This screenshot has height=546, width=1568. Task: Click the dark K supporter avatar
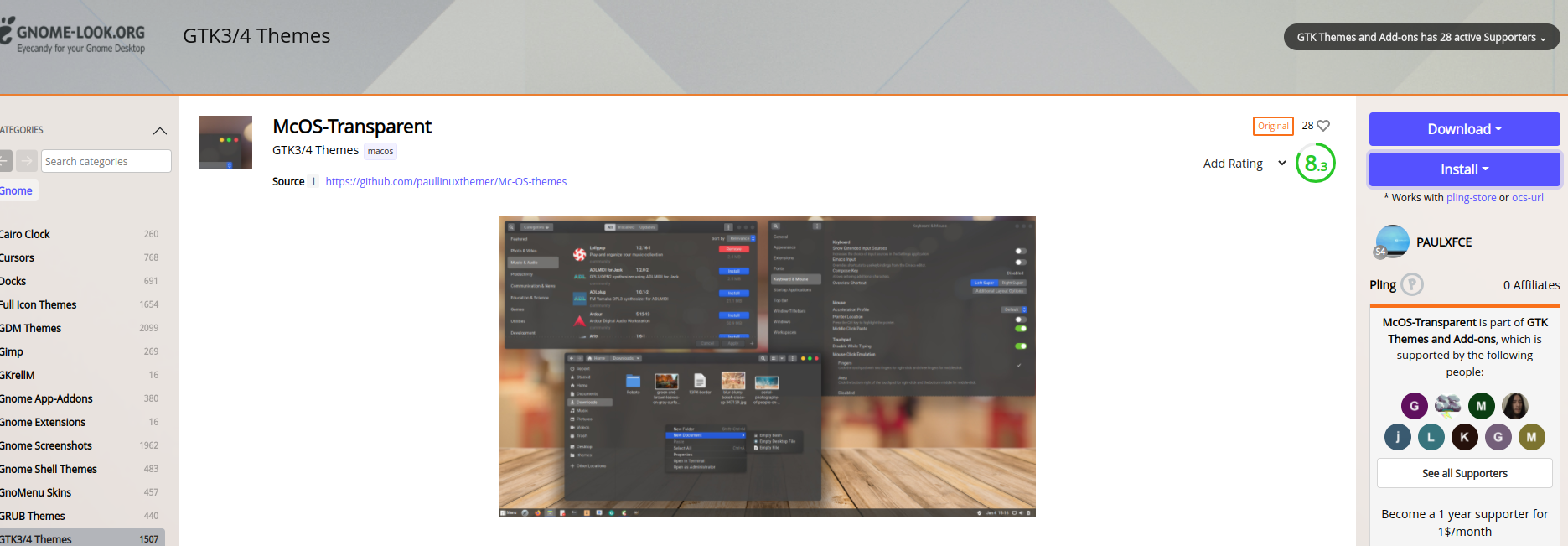pos(1464,437)
